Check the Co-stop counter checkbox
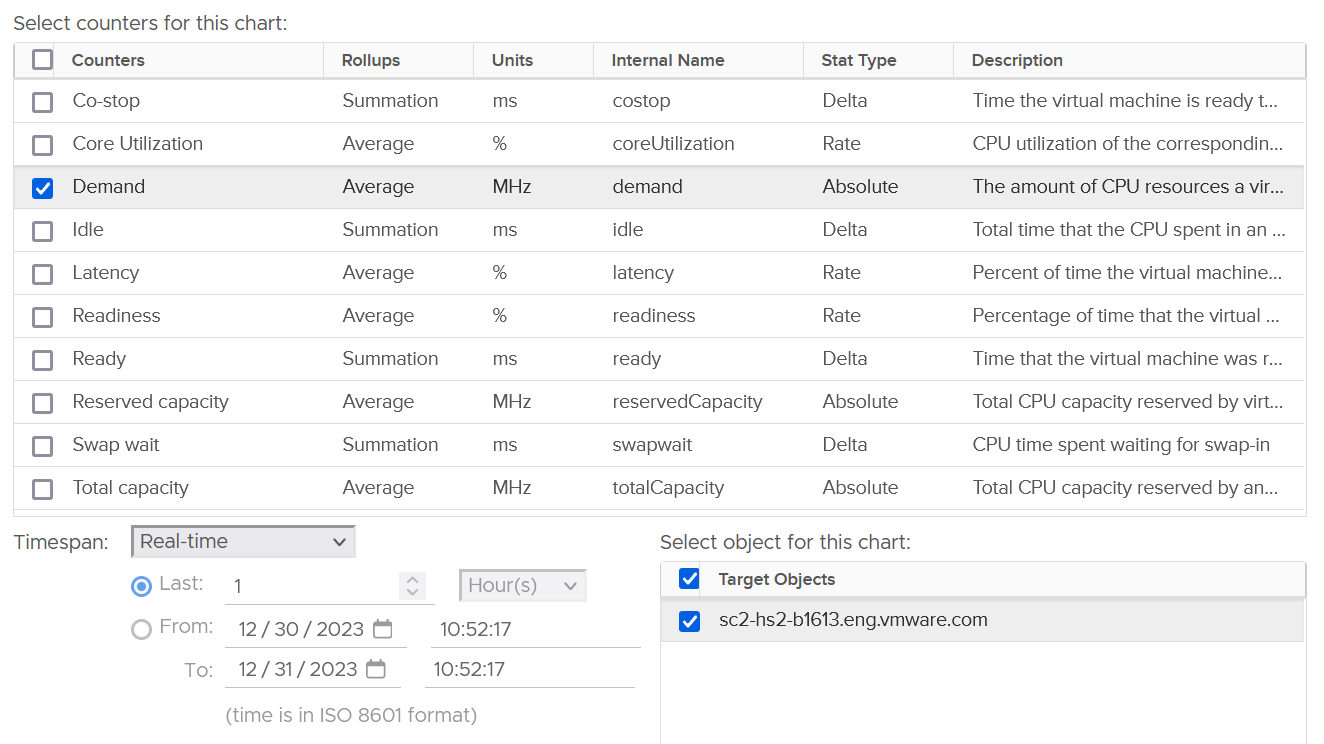1324x744 pixels. (x=42, y=102)
